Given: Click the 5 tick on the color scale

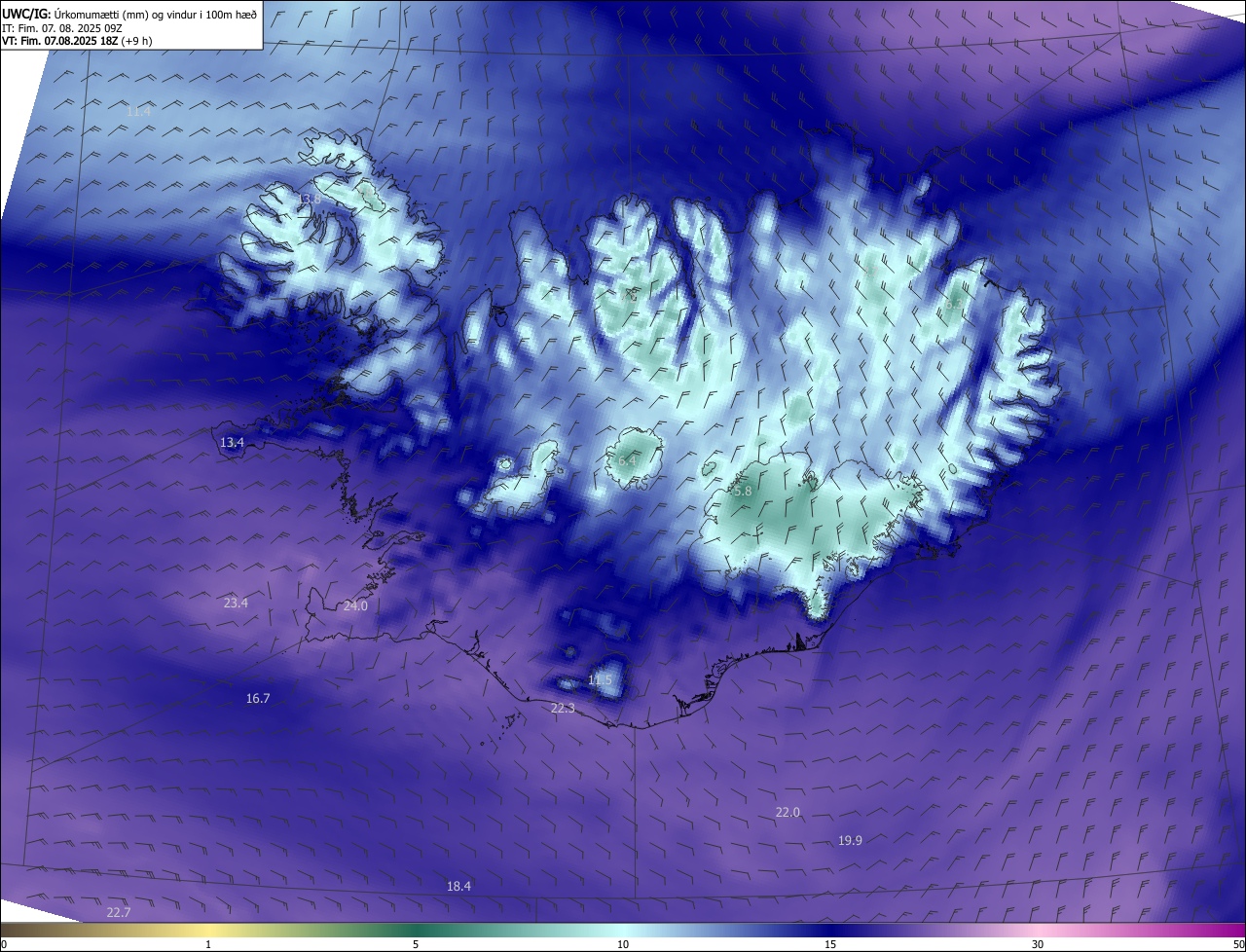Looking at the screenshot, I should 416,944.
